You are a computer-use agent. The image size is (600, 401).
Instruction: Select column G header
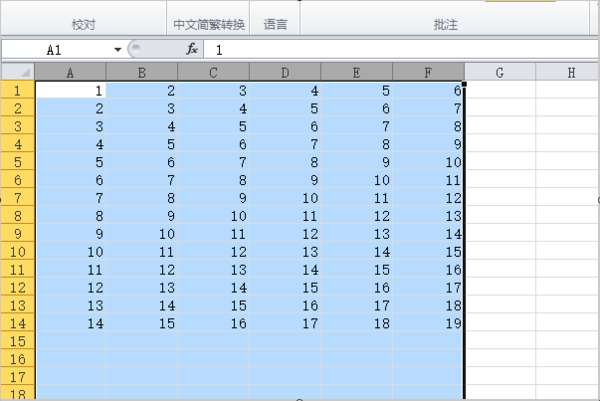(x=500, y=72)
